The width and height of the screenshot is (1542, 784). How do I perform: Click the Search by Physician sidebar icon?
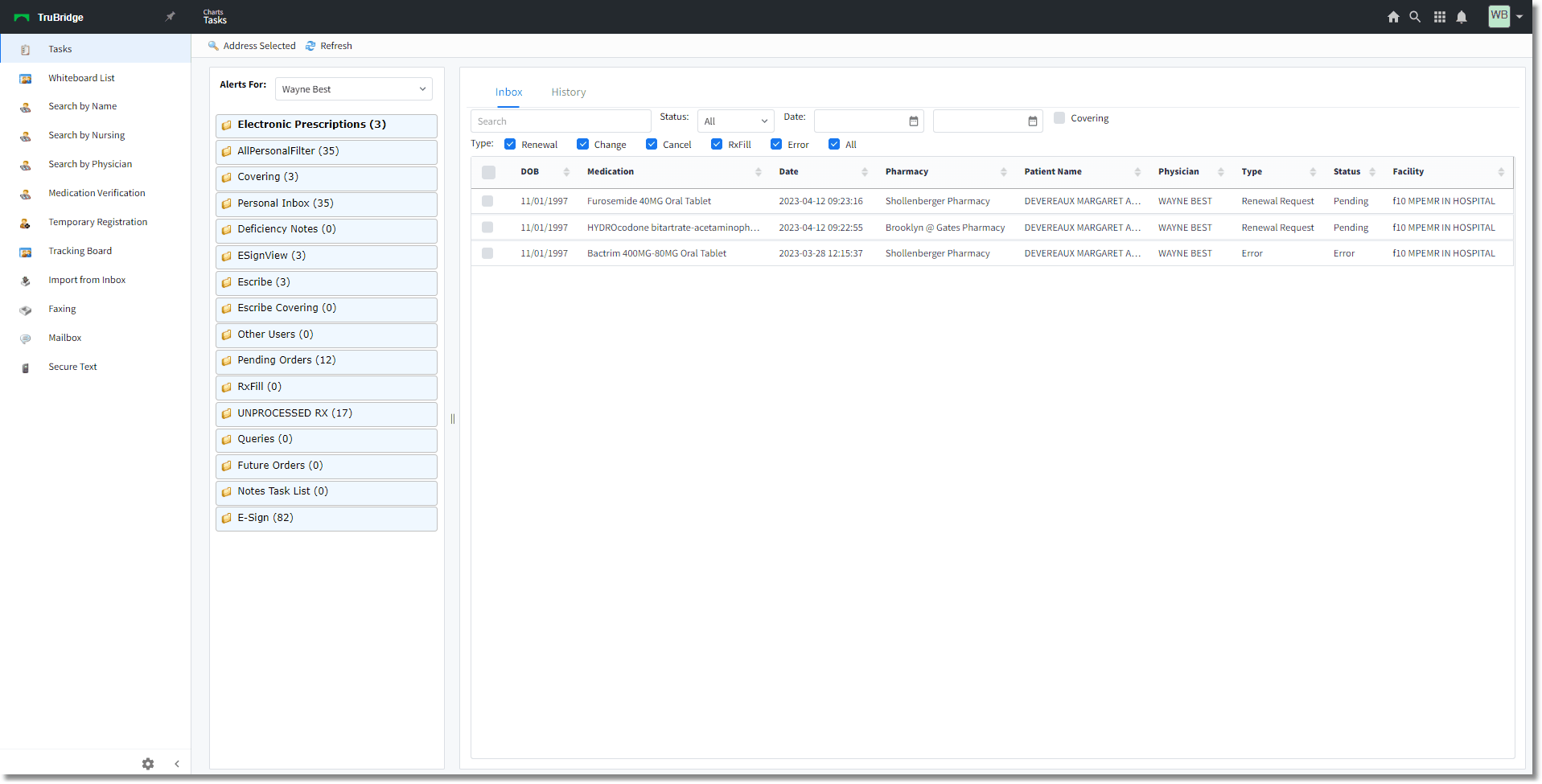(26, 165)
